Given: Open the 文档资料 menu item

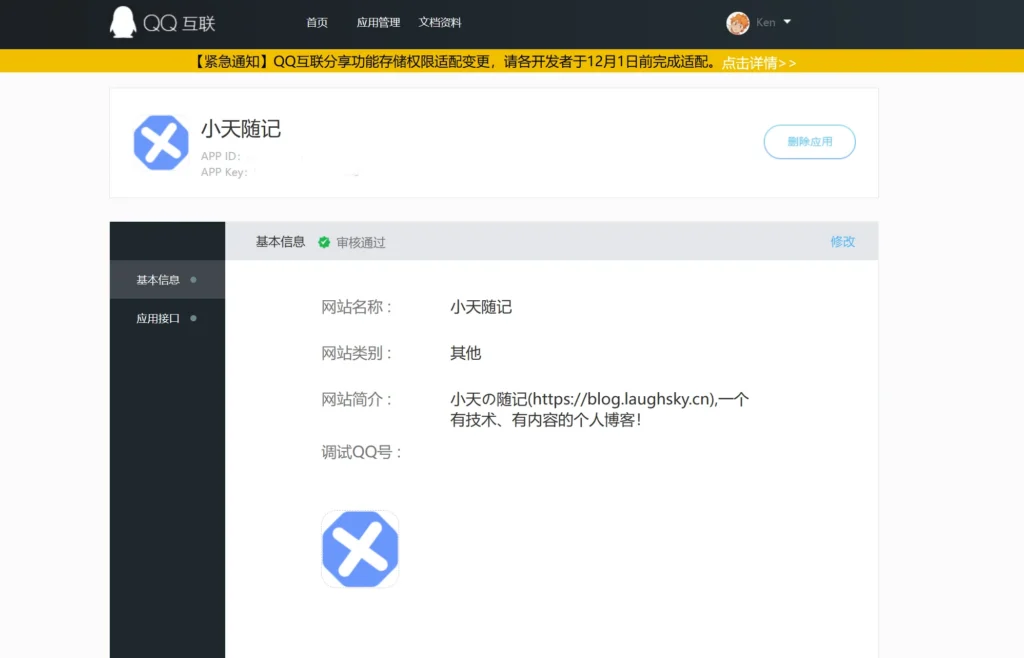Looking at the screenshot, I should (440, 22).
